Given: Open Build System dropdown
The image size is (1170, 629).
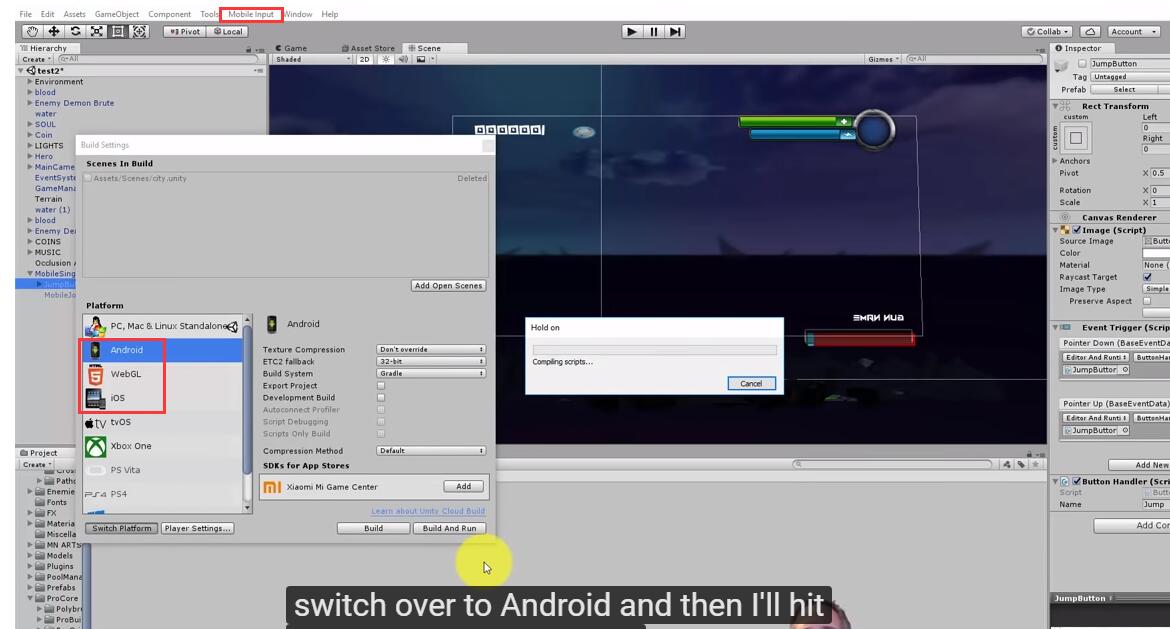Looking at the screenshot, I should (x=431, y=373).
